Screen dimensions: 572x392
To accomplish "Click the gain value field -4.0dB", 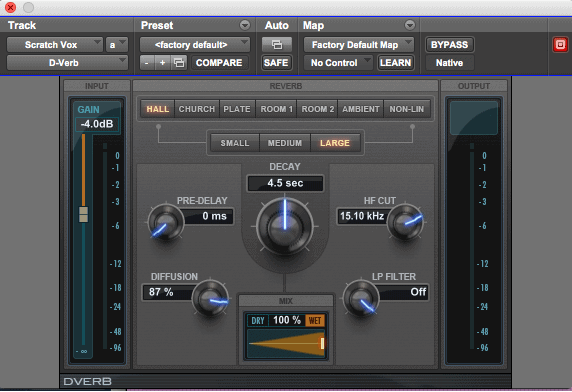I will (97, 124).
